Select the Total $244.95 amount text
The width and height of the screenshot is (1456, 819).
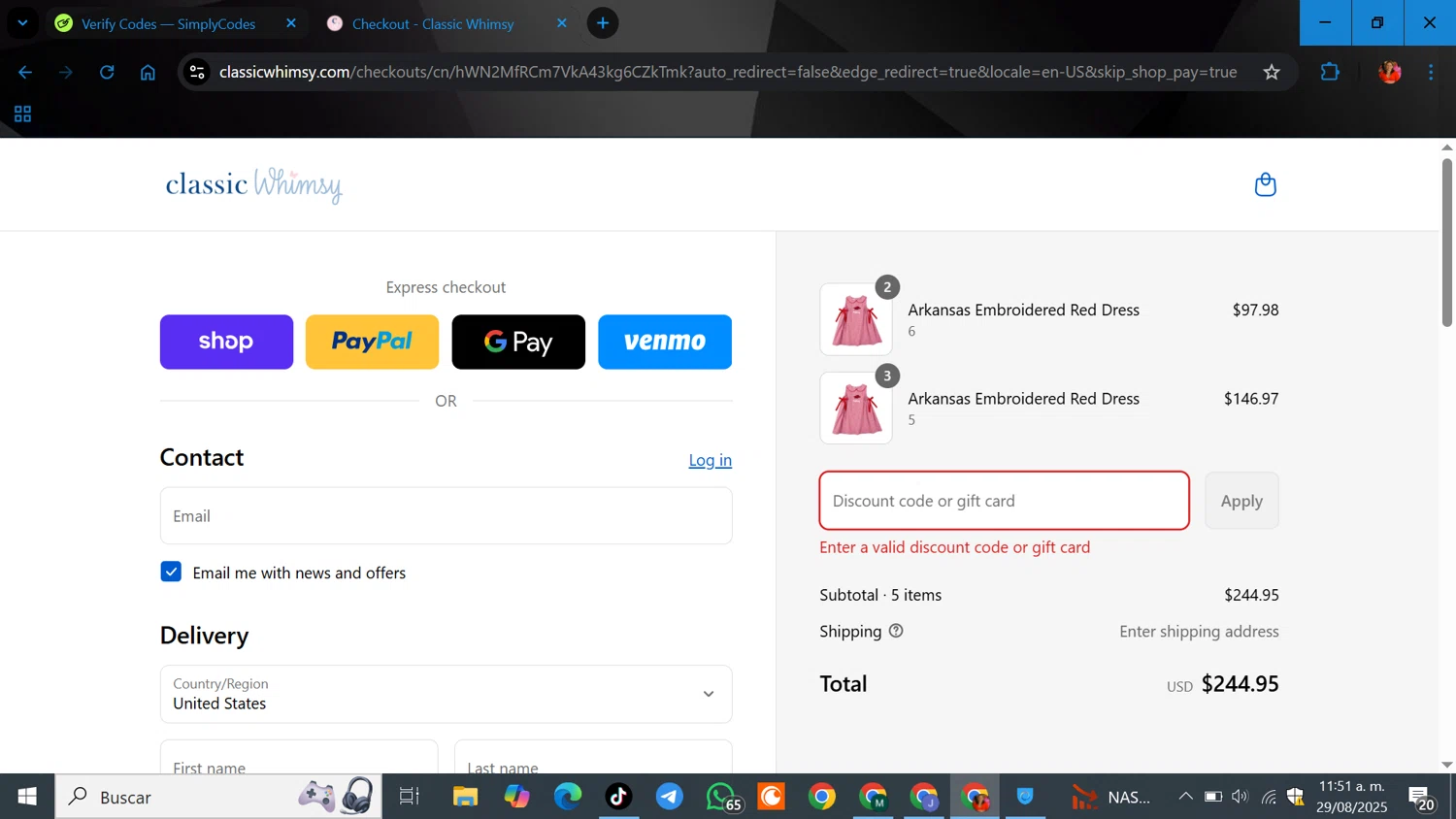click(1240, 683)
